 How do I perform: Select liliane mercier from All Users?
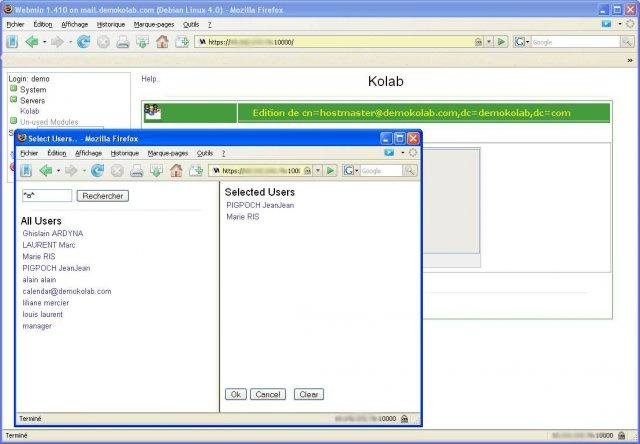point(46,303)
